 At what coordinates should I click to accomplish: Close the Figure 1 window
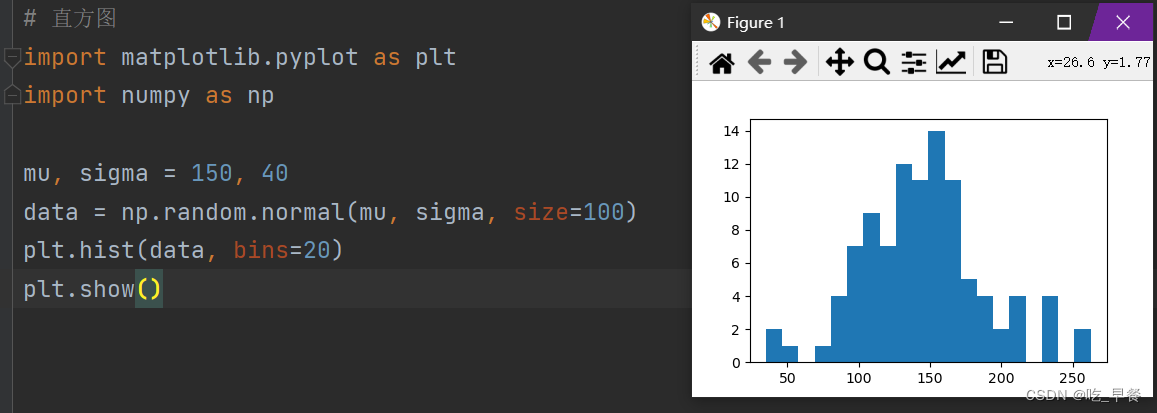pos(1123,23)
